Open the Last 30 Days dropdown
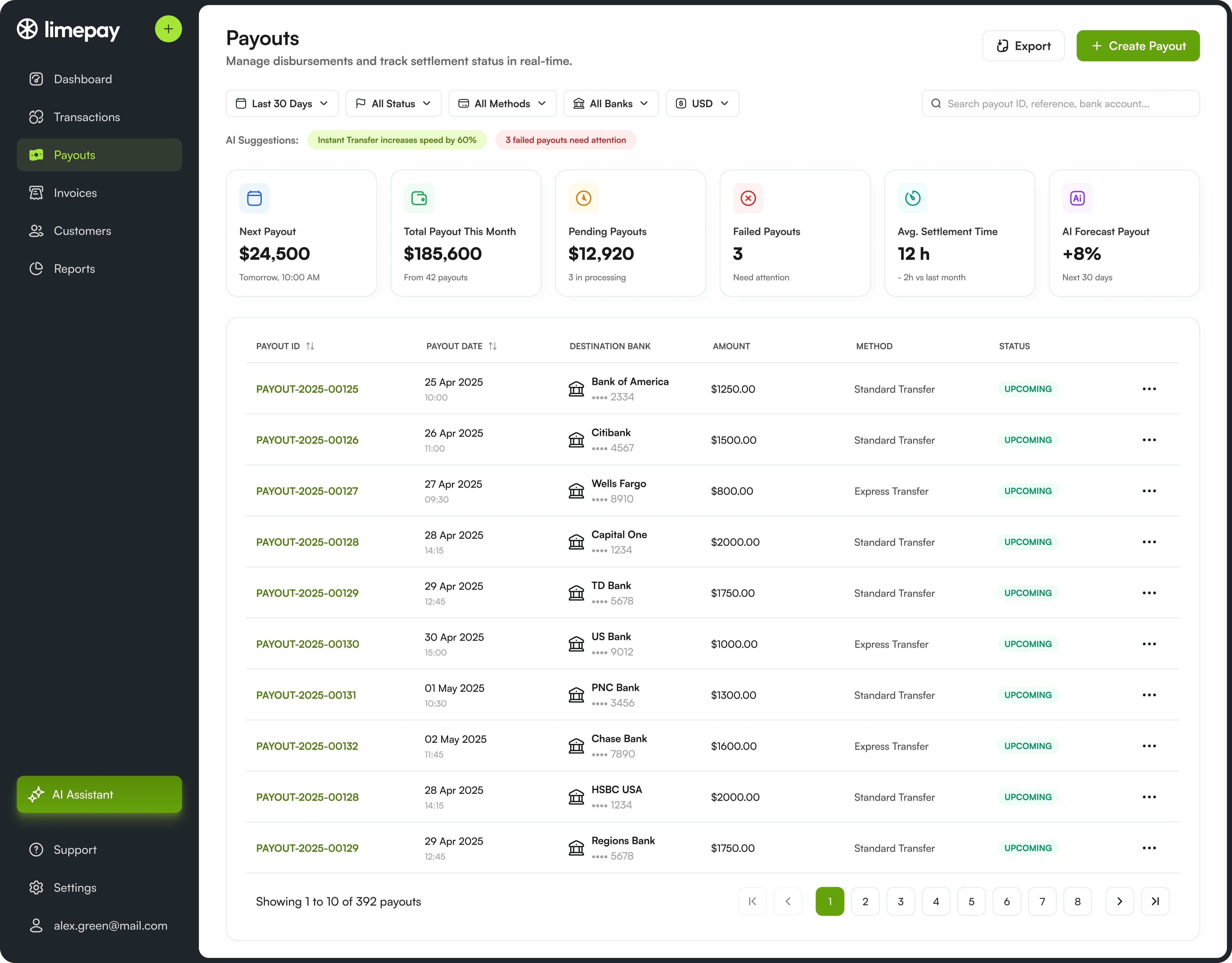Screen dimensions: 1232x963 [x=282, y=103]
